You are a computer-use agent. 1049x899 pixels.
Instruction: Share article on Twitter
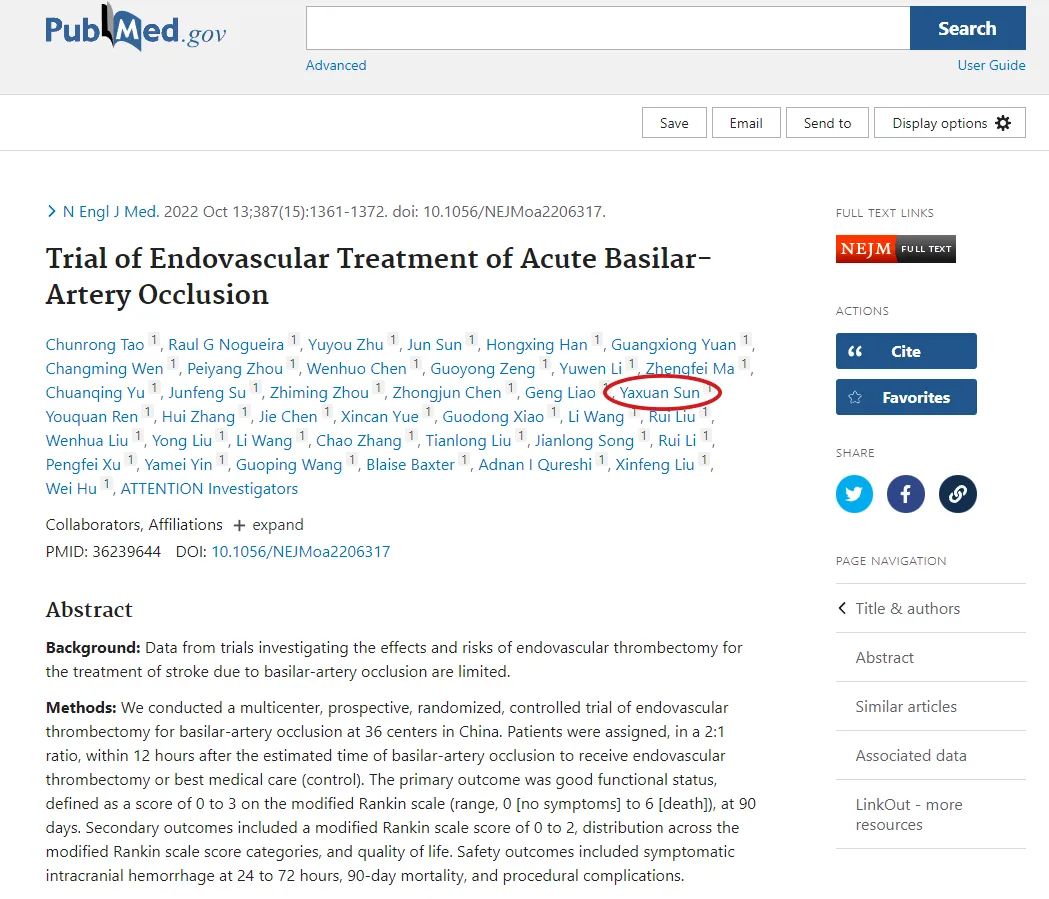[x=854, y=494]
